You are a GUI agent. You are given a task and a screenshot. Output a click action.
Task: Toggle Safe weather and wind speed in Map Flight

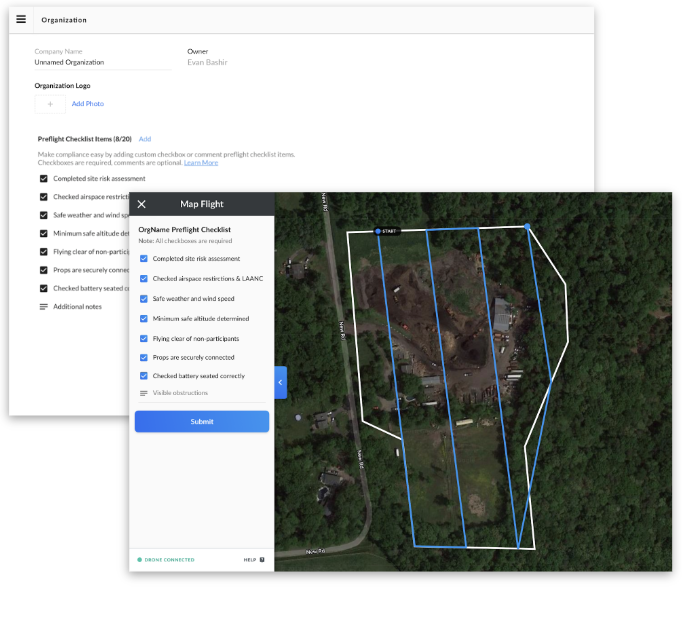coord(144,299)
